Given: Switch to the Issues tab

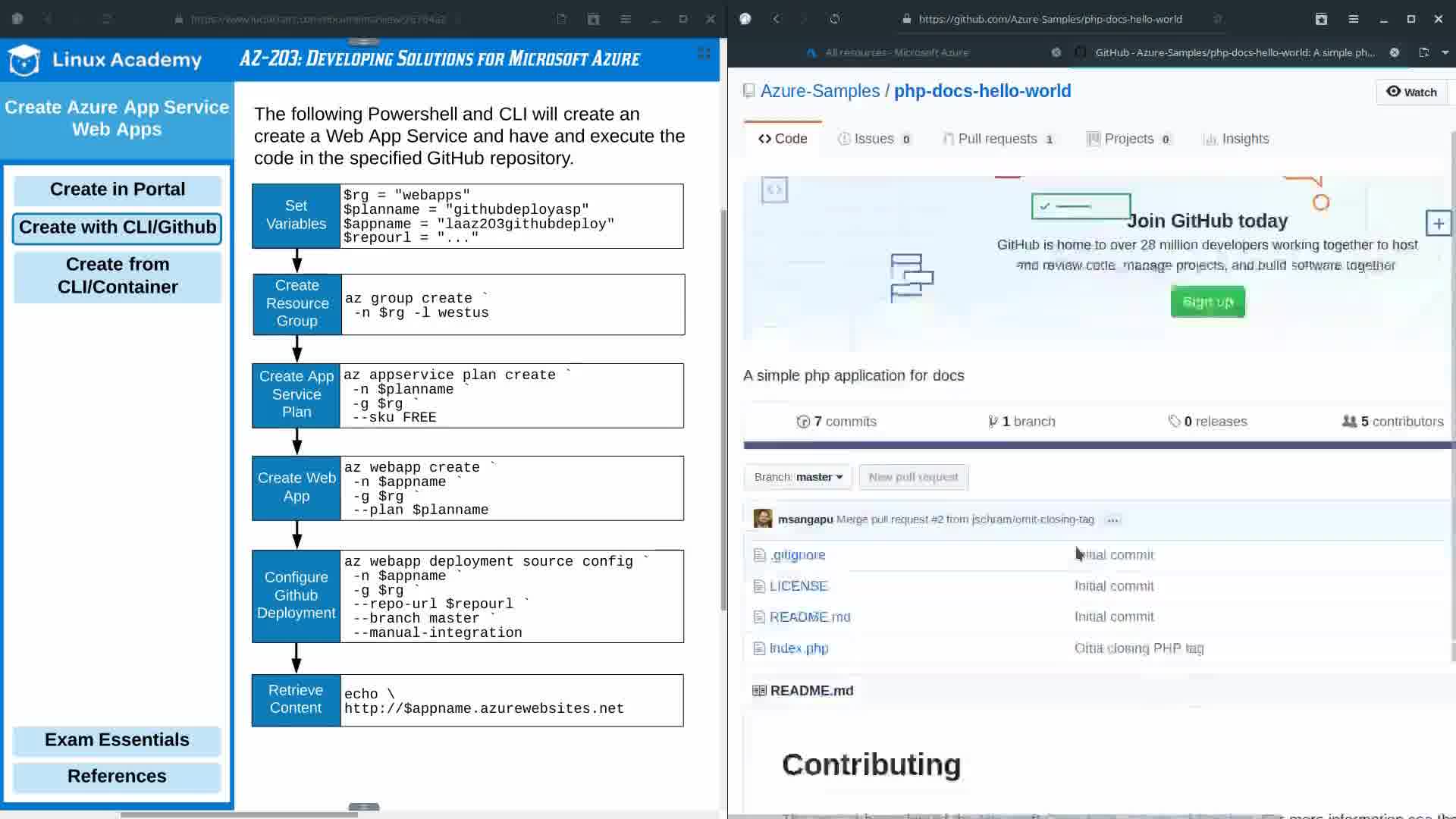Looking at the screenshot, I should click(x=874, y=139).
